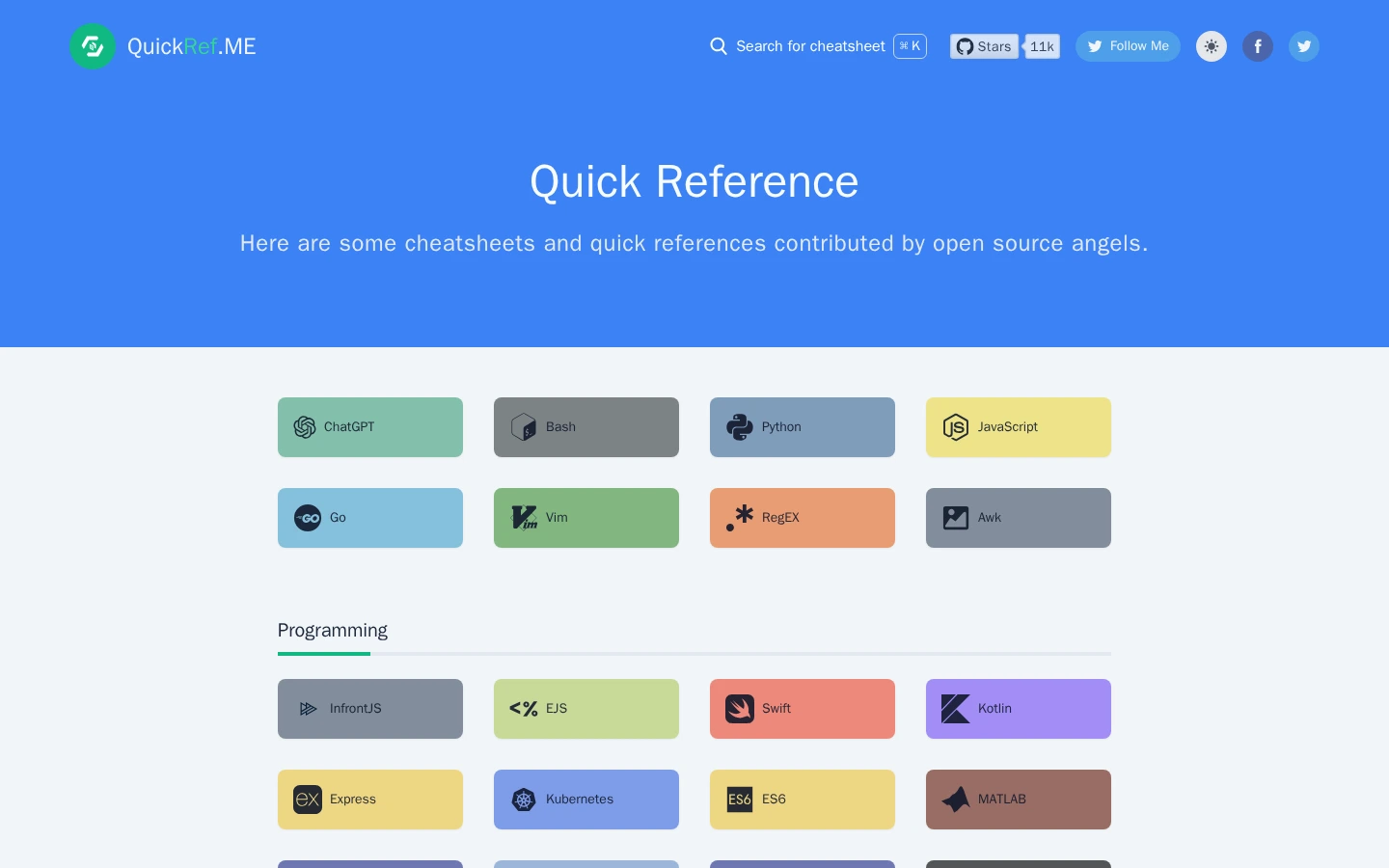
Task: Click the Bash card label
Action: pyautogui.click(x=560, y=427)
